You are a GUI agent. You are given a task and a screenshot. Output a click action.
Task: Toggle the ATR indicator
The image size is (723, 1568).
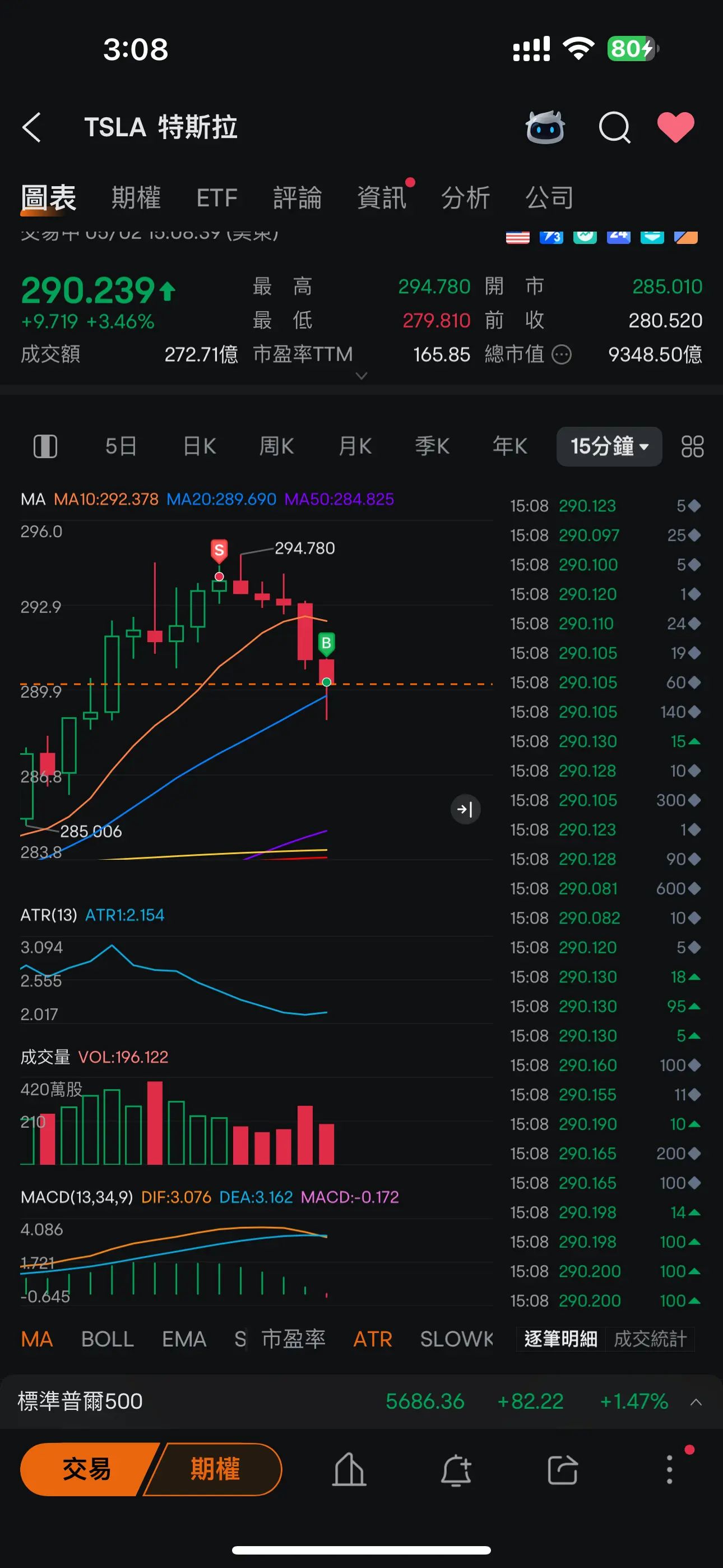[373, 1339]
